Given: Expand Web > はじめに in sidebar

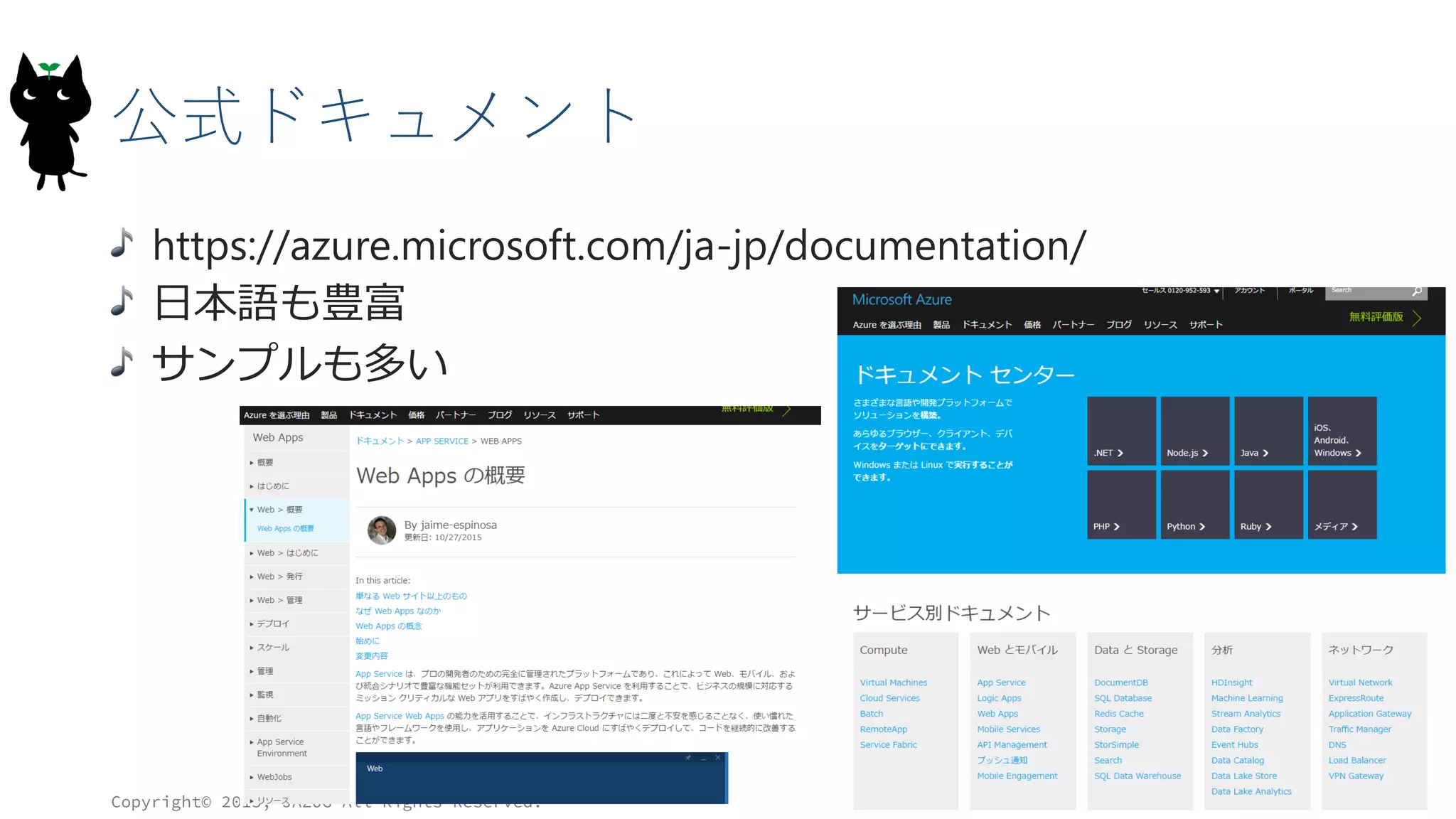Looking at the screenshot, I should [x=296, y=553].
